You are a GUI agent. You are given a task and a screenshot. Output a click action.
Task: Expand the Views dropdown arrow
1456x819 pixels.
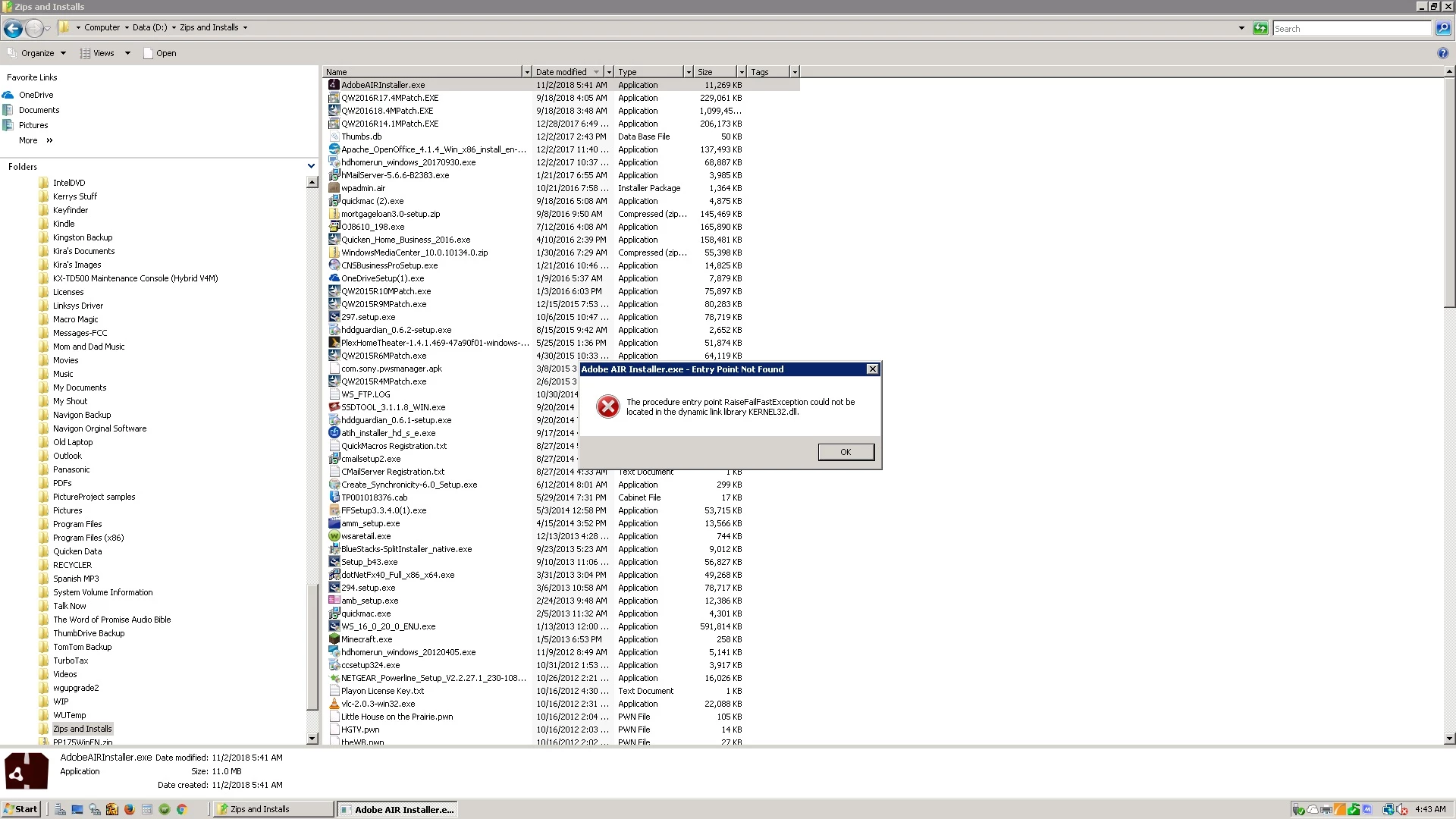(127, 53)
